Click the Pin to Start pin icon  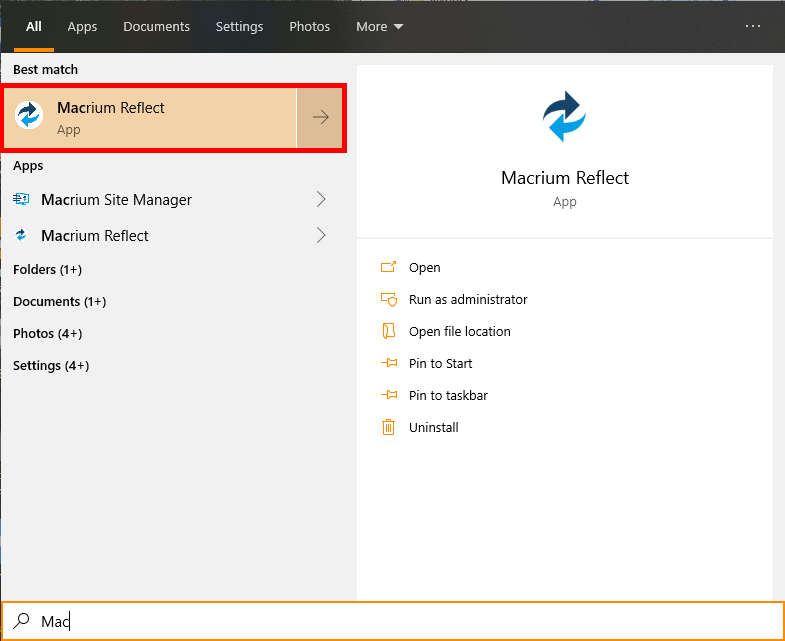389,363
